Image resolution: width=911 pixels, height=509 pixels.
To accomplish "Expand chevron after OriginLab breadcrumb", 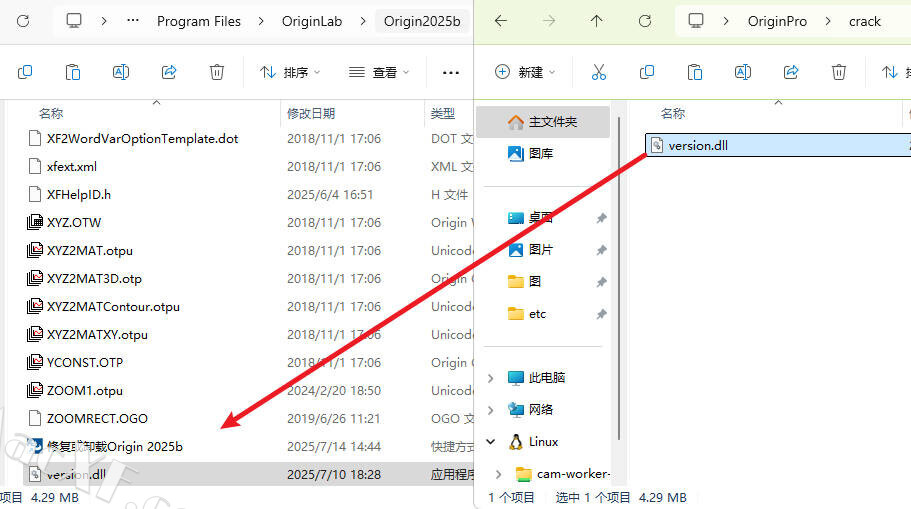I will point(363,21).
